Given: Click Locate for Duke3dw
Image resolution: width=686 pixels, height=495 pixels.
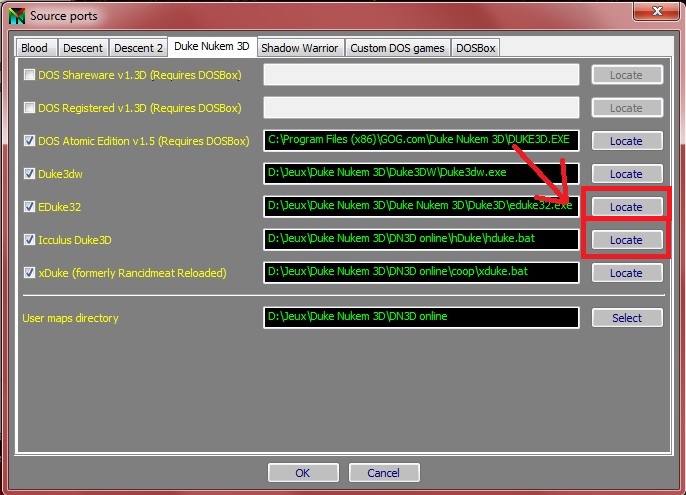Looking at the screenshot, I should 627,174.
